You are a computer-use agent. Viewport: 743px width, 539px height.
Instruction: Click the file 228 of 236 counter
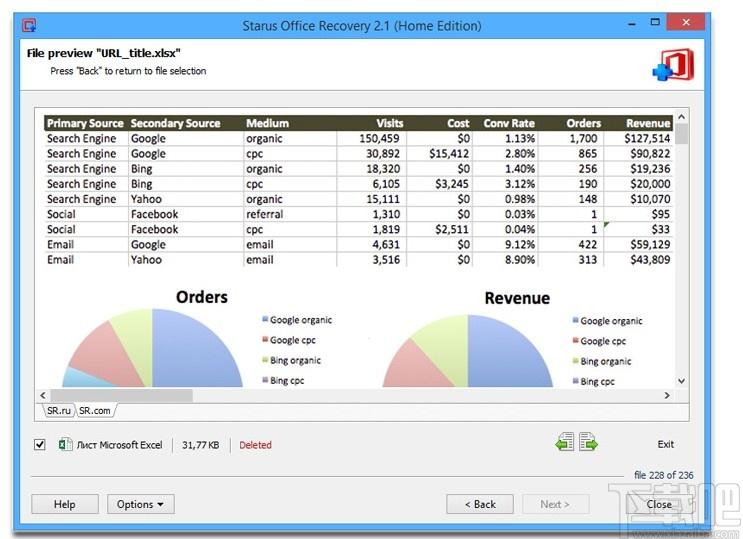[x=663, y=475]
